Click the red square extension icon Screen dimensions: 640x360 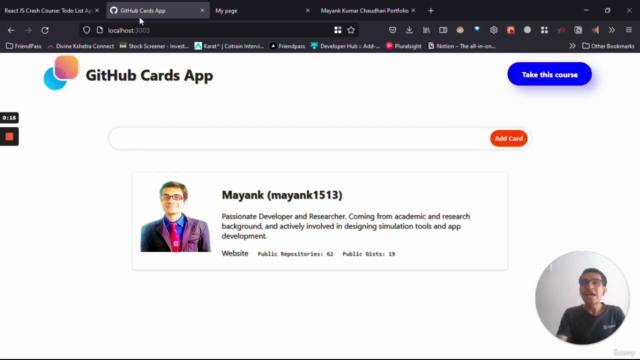(511, 30)
